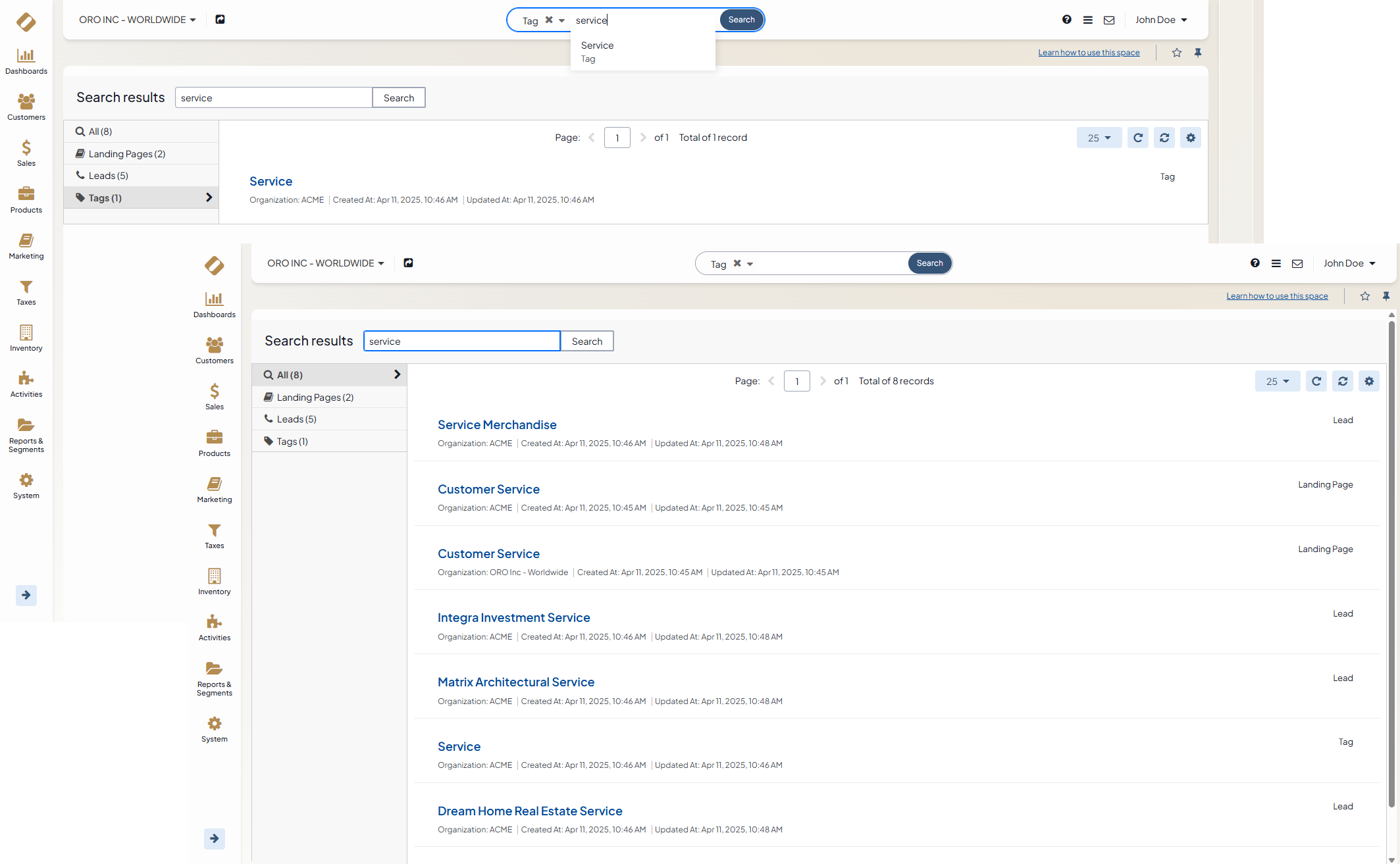Mark page as favorite with star icon

1364,296
